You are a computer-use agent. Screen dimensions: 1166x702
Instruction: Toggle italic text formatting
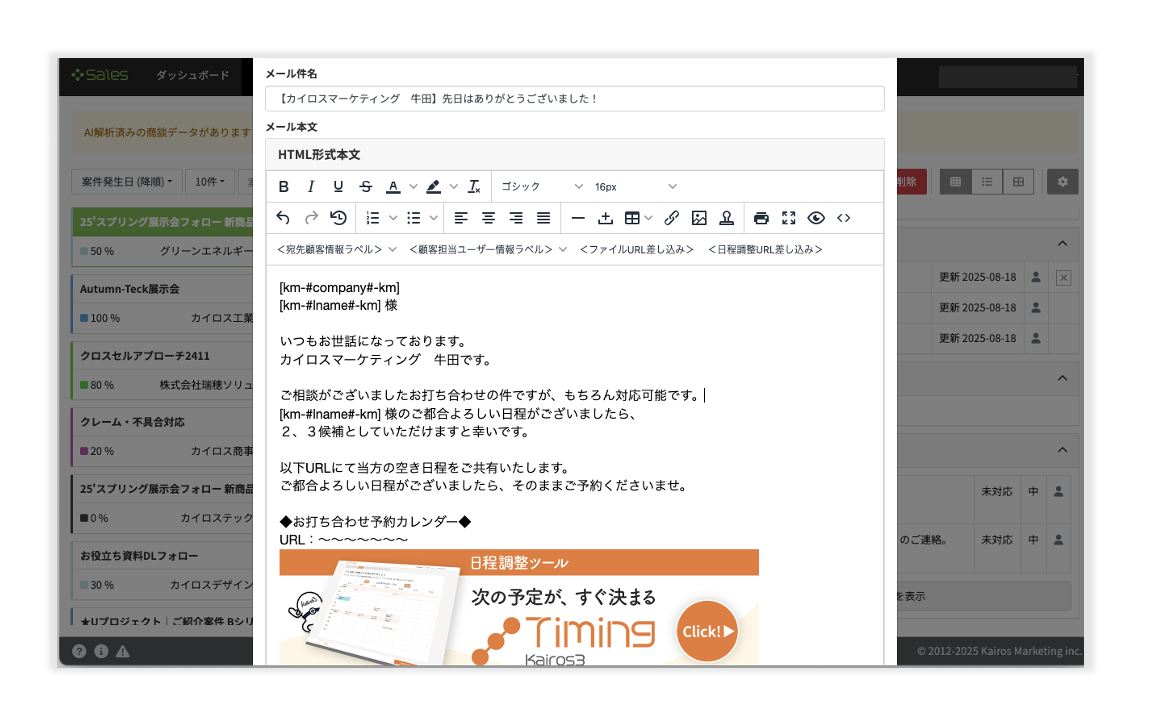tap(311, 187)
